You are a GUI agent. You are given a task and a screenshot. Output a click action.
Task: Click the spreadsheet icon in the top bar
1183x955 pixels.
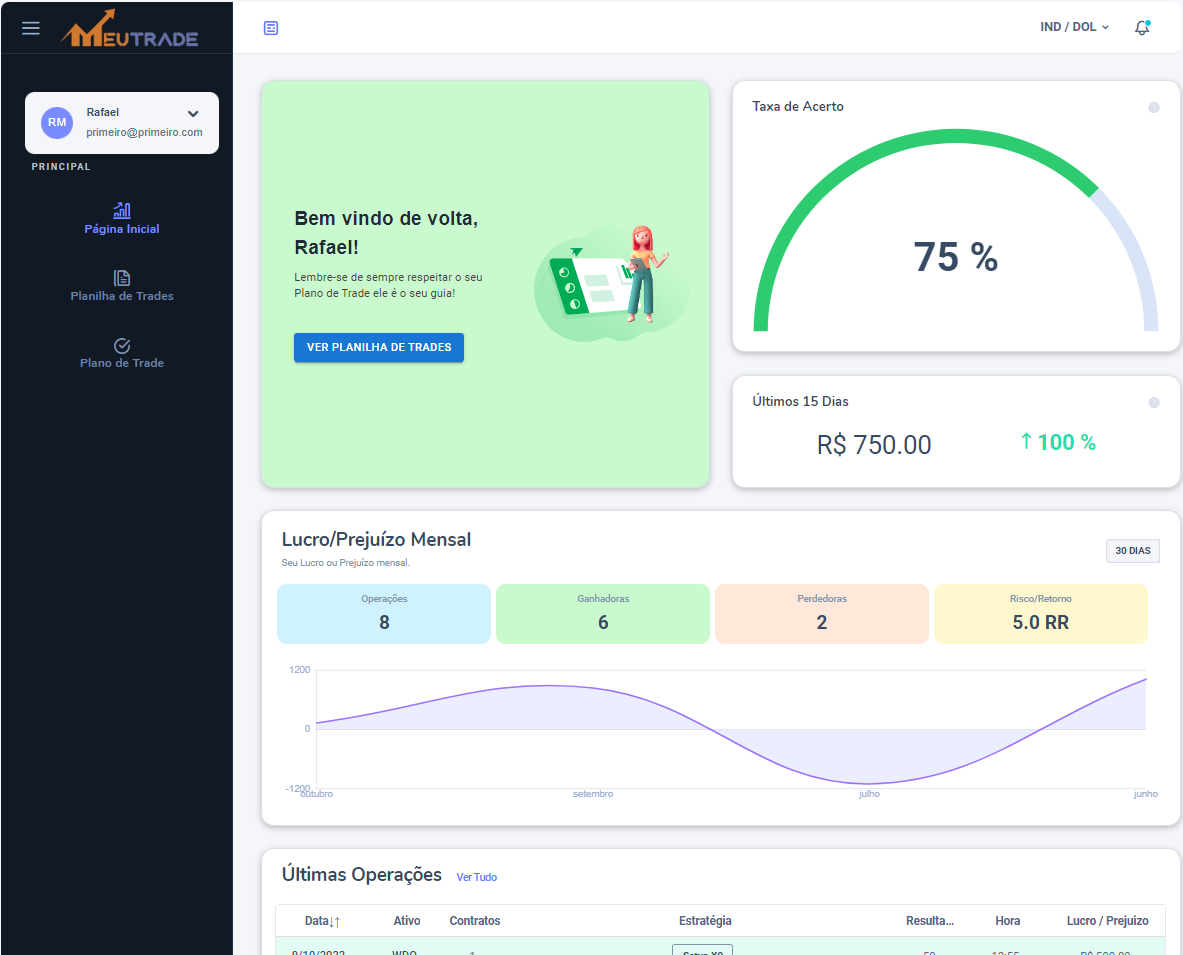point(270,28)
